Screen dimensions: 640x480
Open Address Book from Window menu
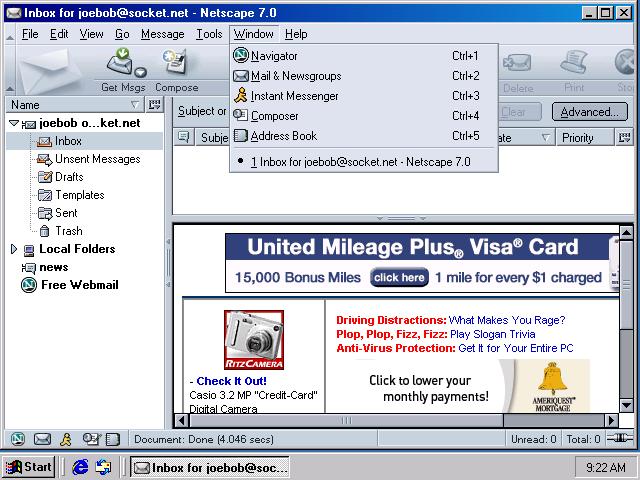364,136
